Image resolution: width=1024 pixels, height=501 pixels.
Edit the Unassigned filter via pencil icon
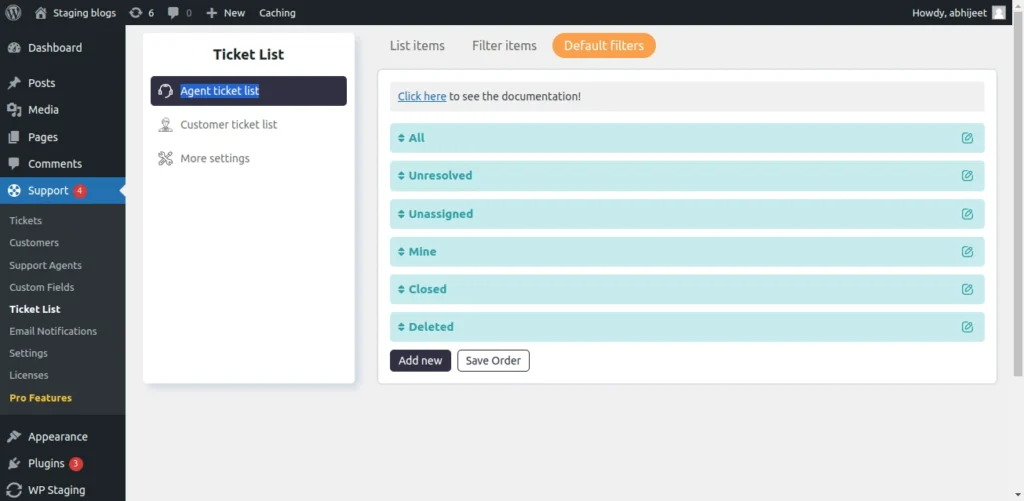pyautogui.click(x=967, y=214)
